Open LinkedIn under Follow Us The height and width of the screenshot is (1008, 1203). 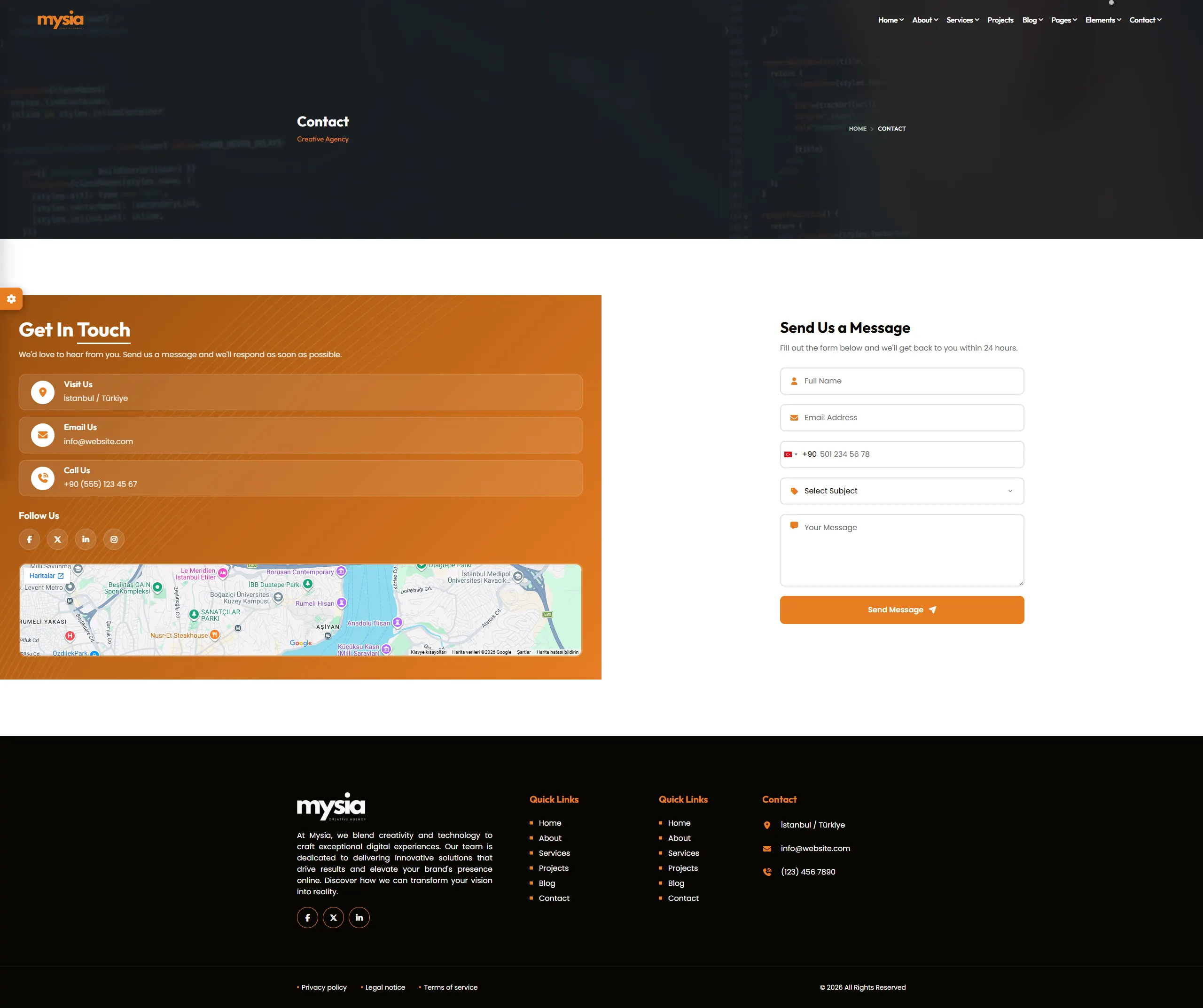pos(86,539)
